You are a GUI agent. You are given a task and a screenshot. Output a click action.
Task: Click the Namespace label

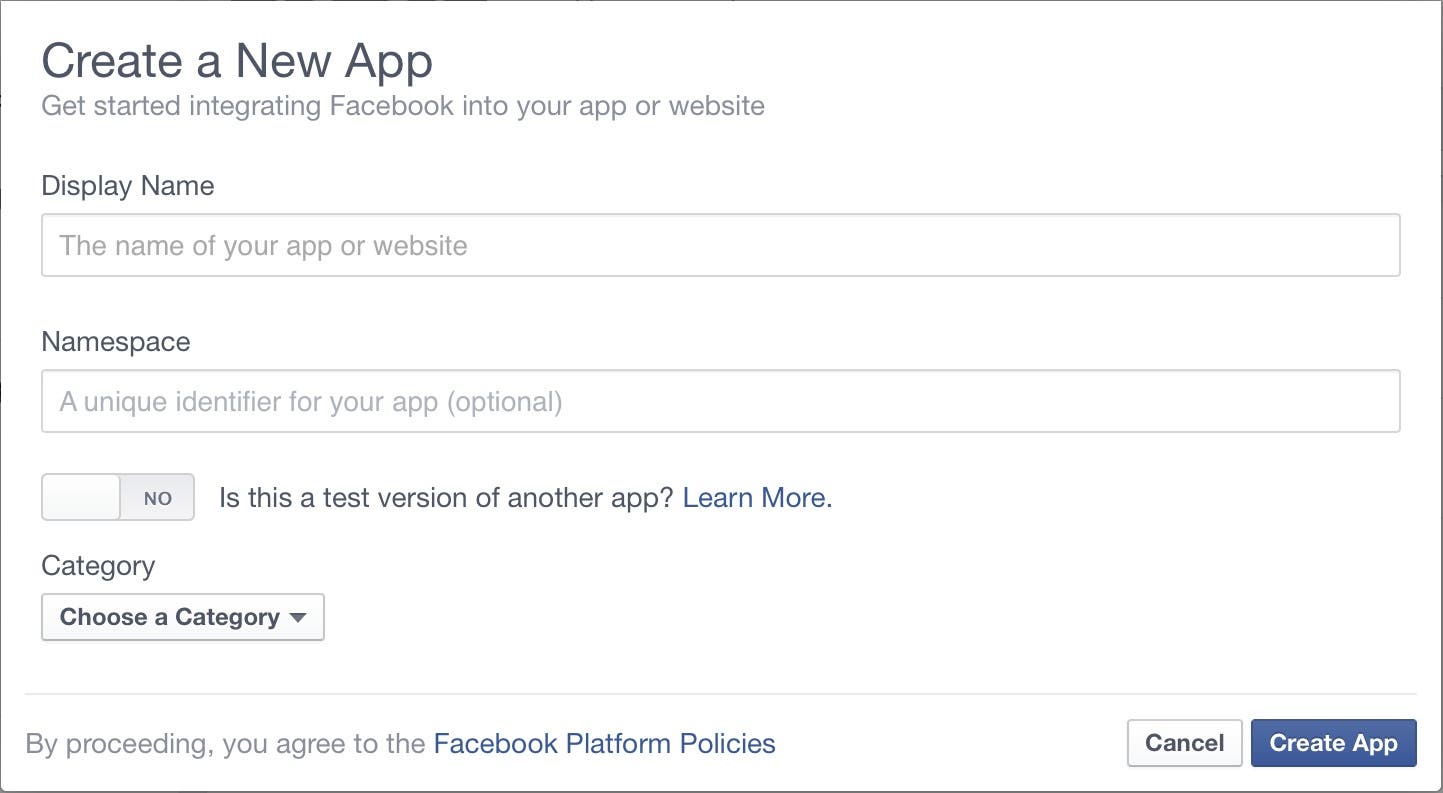coord(116,342)
